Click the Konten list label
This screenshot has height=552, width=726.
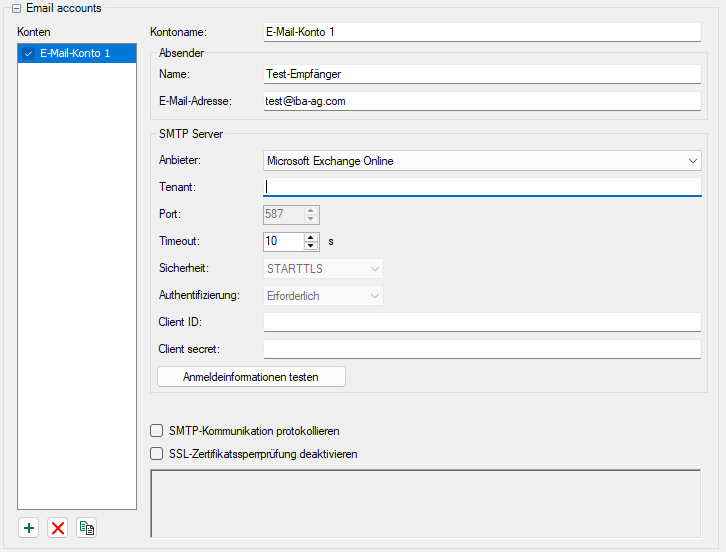pos(34,32)
